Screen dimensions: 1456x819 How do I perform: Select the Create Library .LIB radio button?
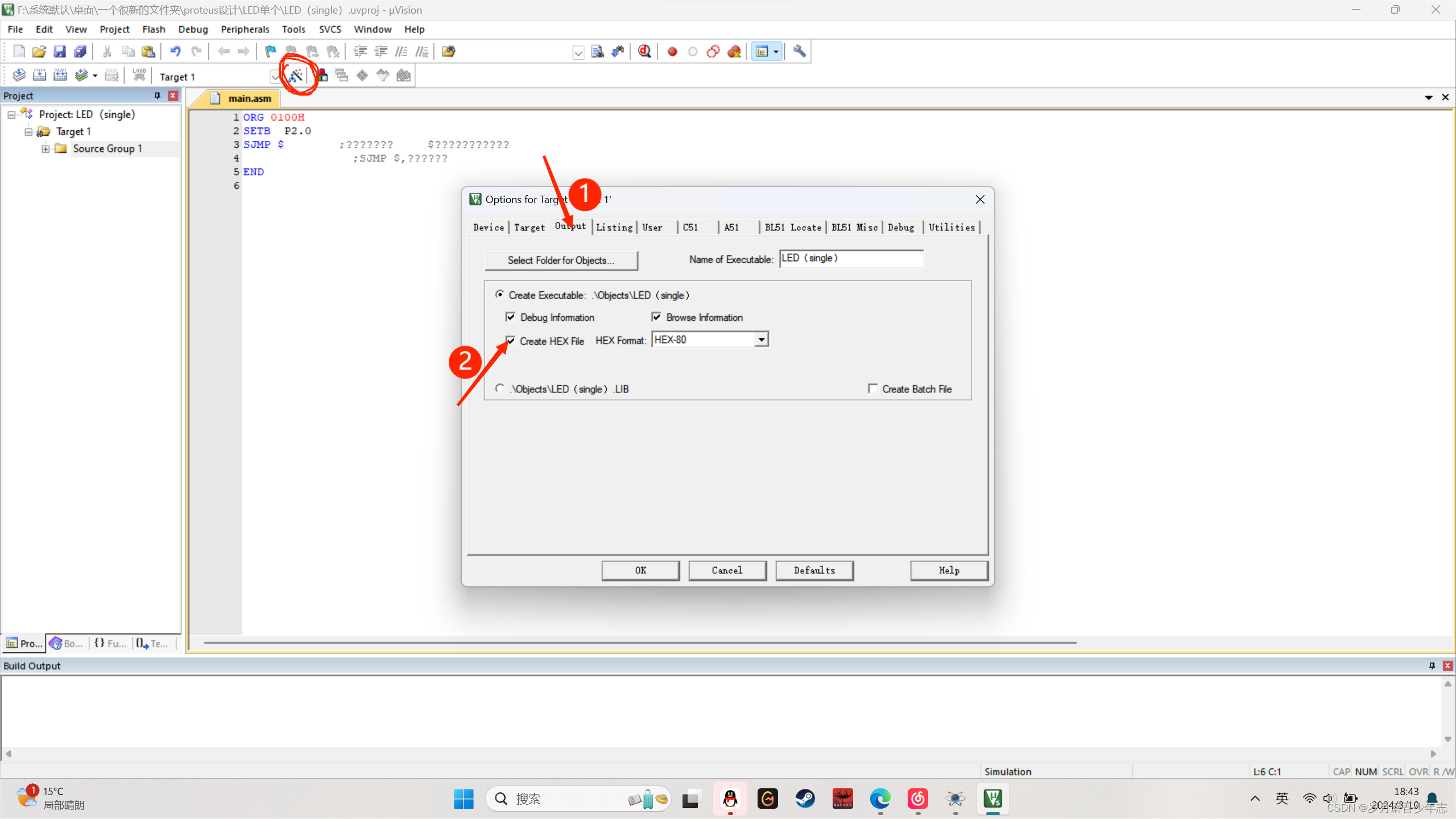click(x=499, y=388)
